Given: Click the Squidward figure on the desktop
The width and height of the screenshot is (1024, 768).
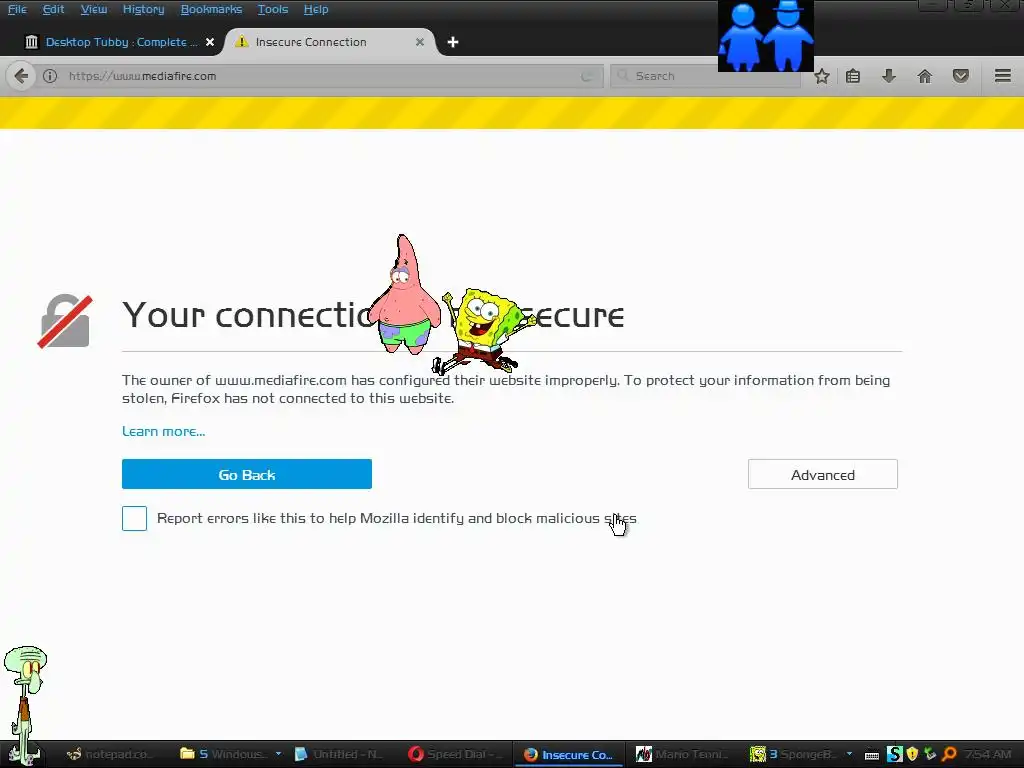Looking at the screenshot, I should 25,704.
